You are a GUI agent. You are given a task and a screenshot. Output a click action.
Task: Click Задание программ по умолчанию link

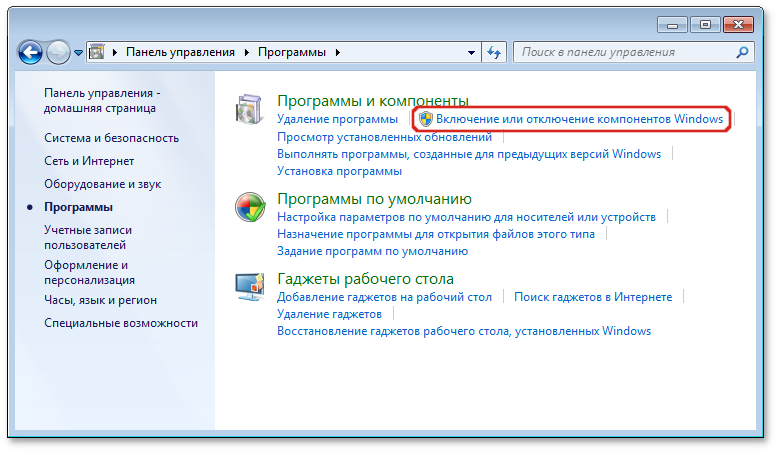coord(372,251)
